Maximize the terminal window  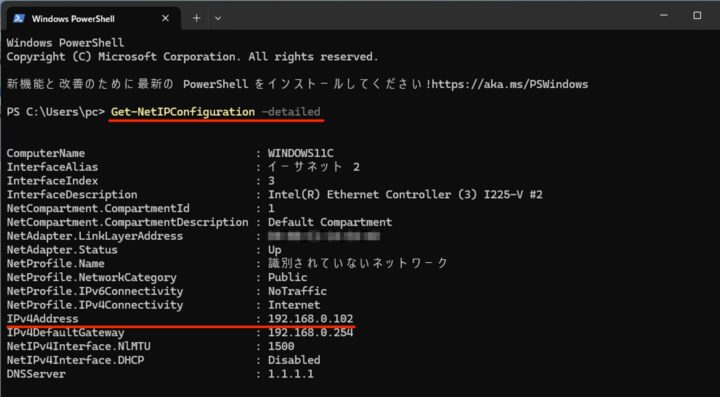(x=697, y=15)
